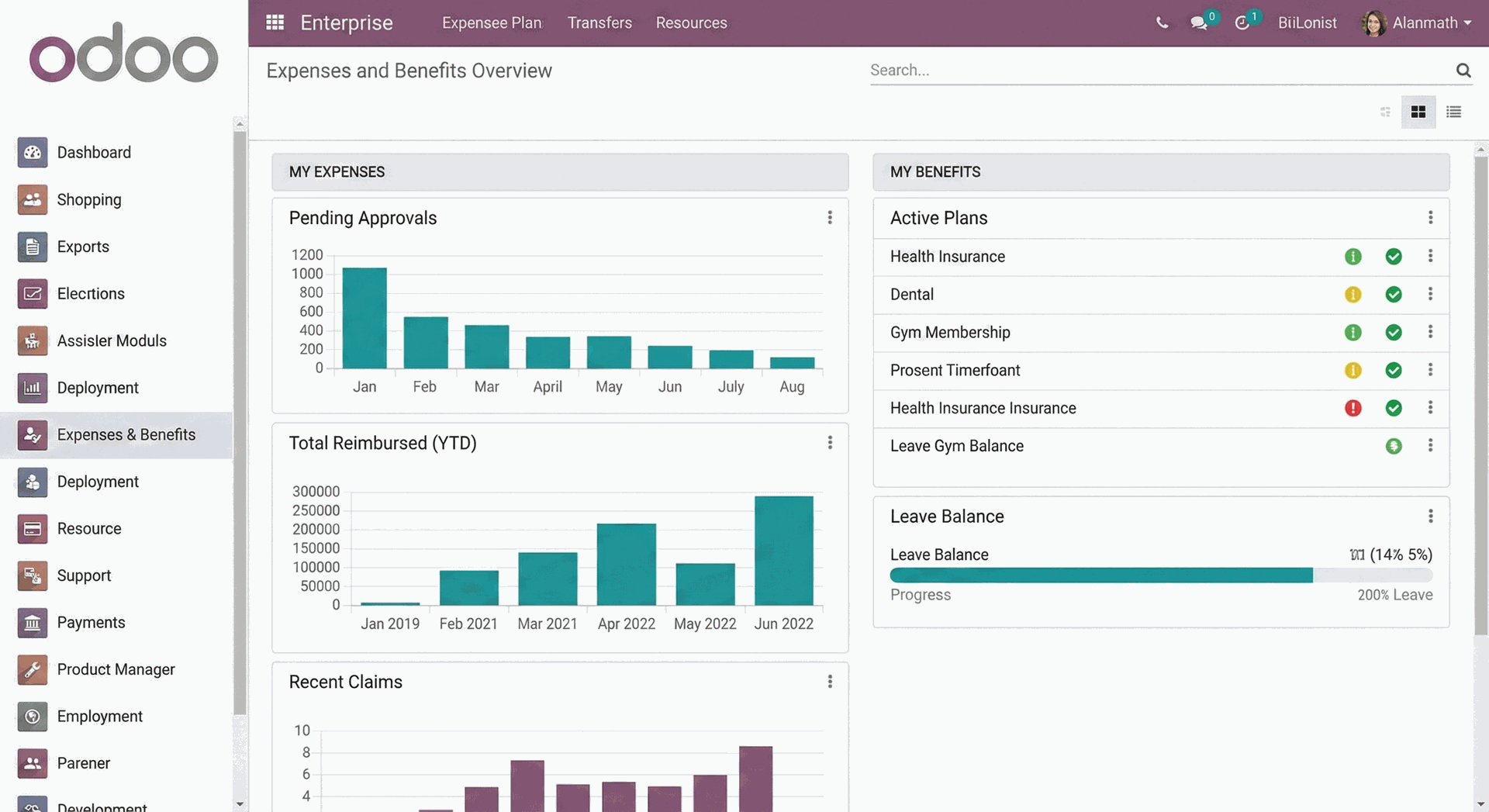
Task: Click the search magnifier icon
Action: click(1463, 71)
